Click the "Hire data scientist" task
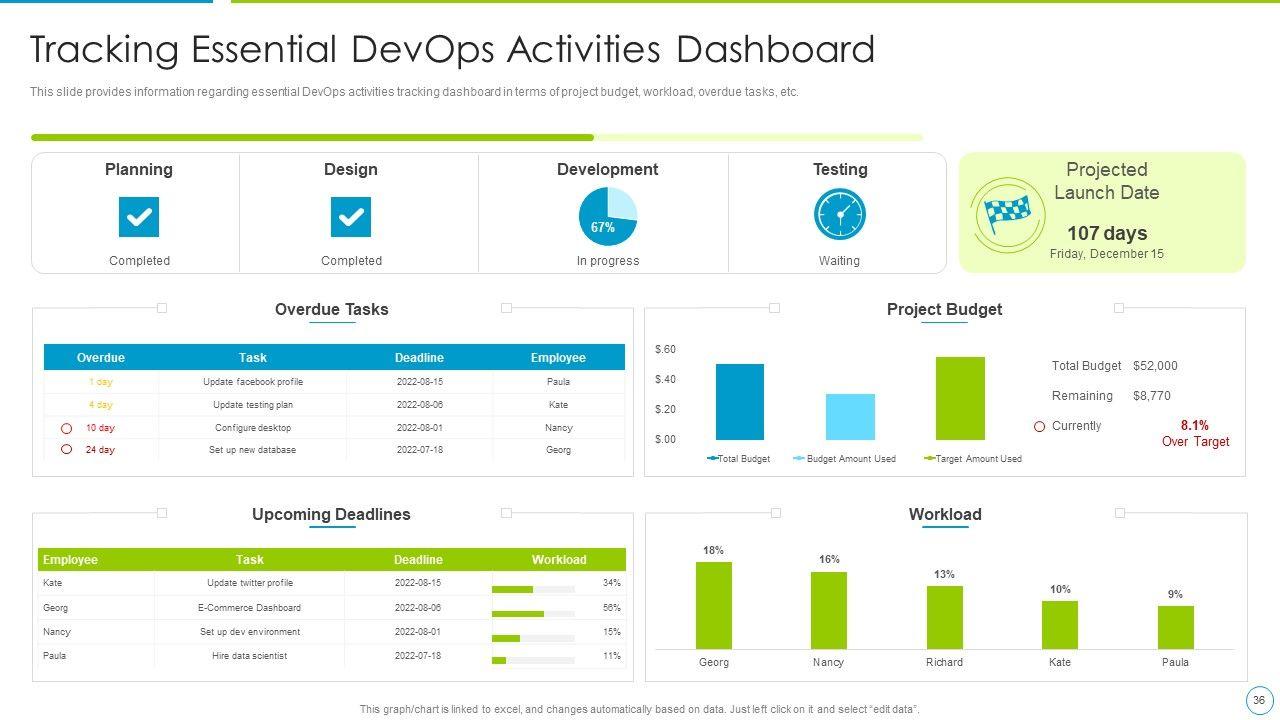The width and height of the screenshot is (1280, 720). (x=250, y=656)
